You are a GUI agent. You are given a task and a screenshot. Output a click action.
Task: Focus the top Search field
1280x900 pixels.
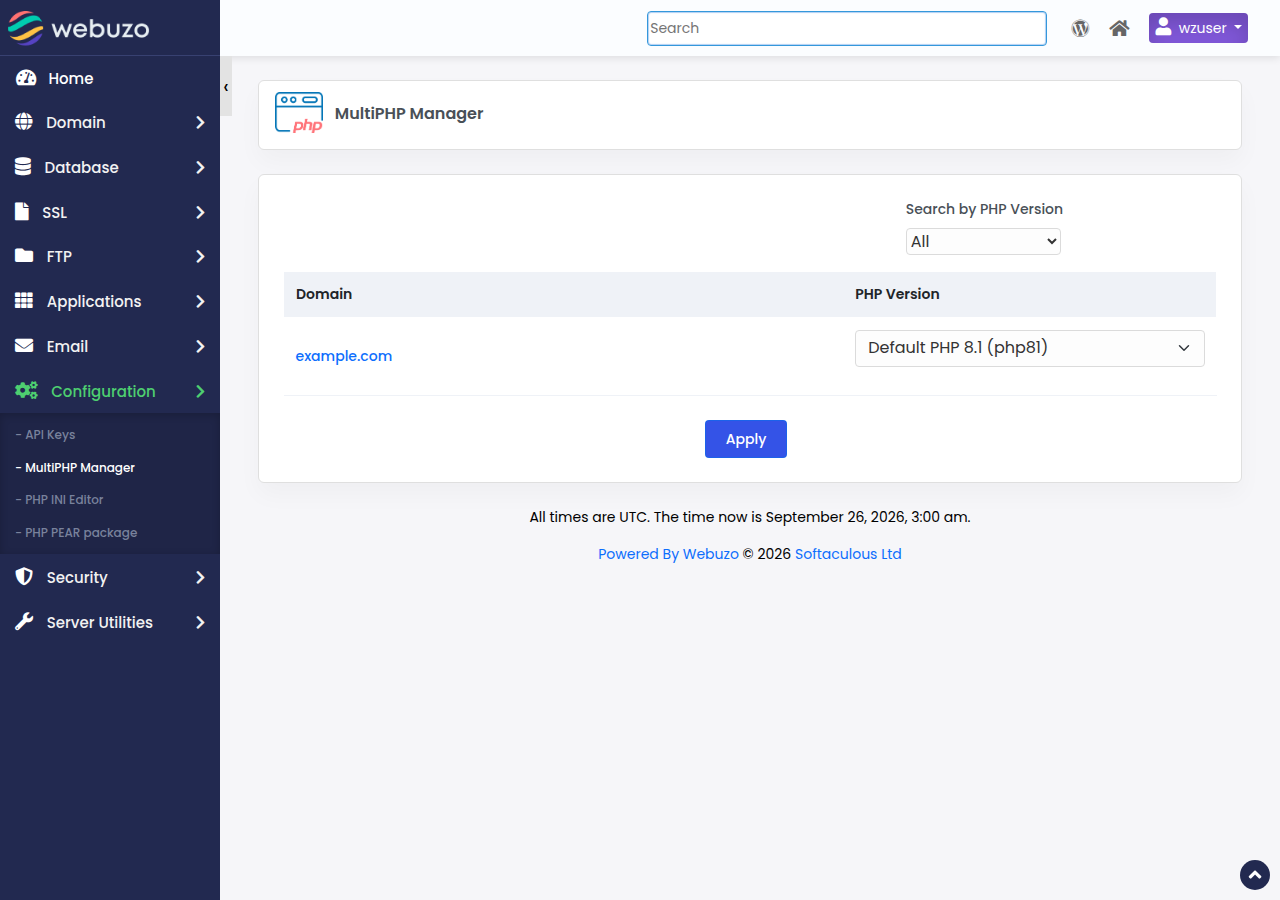click(x=847, y=28)
